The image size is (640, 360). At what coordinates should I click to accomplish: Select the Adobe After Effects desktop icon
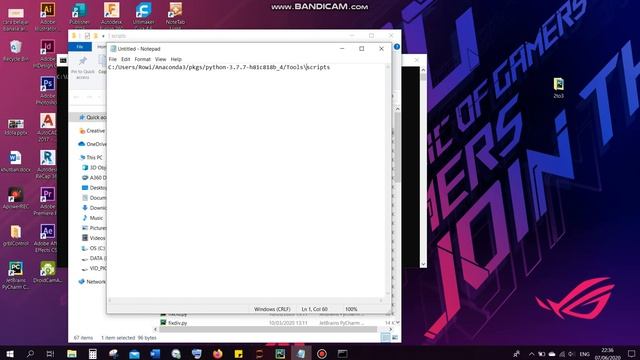(x=47, y=238)
